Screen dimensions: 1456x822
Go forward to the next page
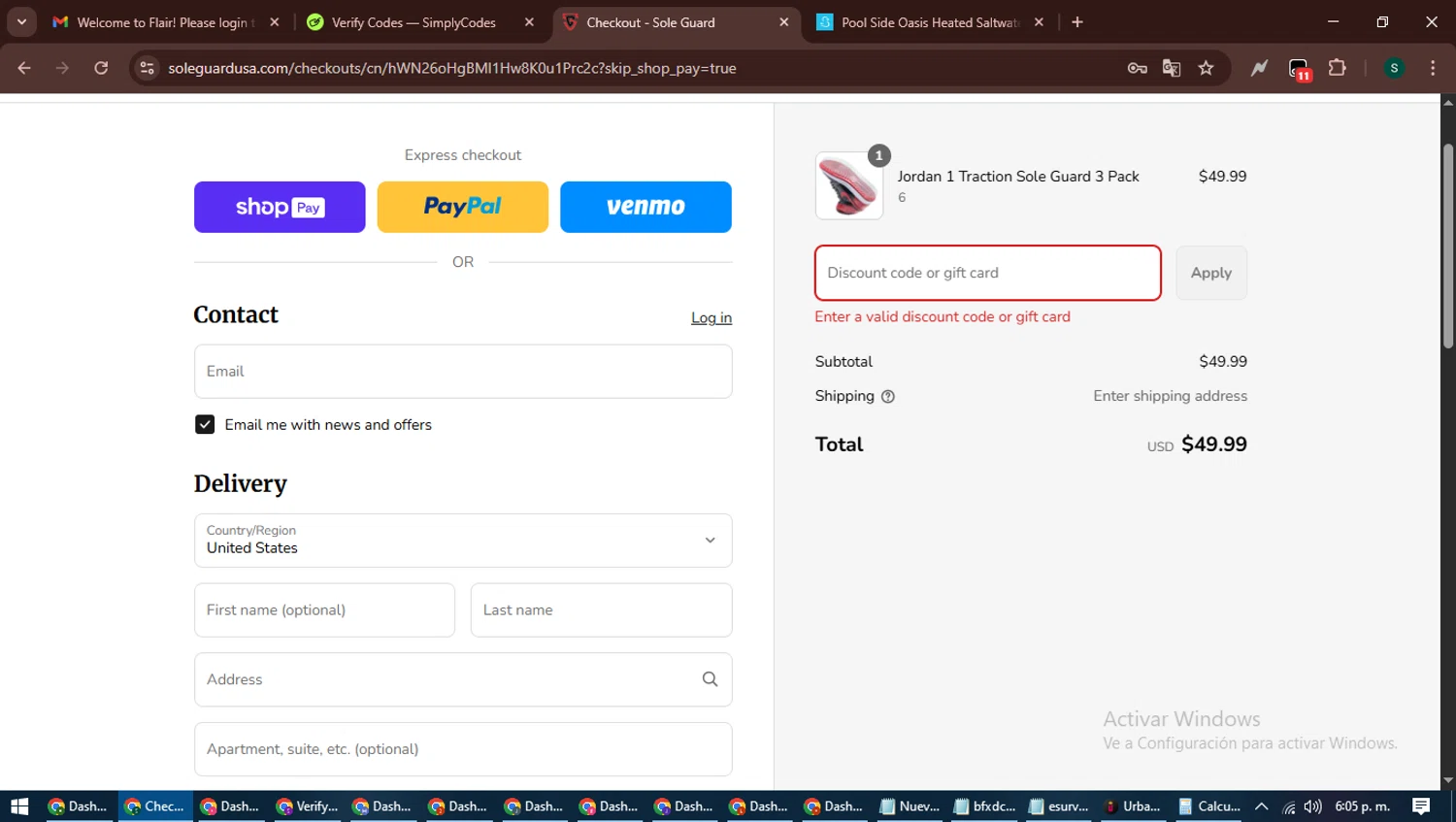(62, 68)
